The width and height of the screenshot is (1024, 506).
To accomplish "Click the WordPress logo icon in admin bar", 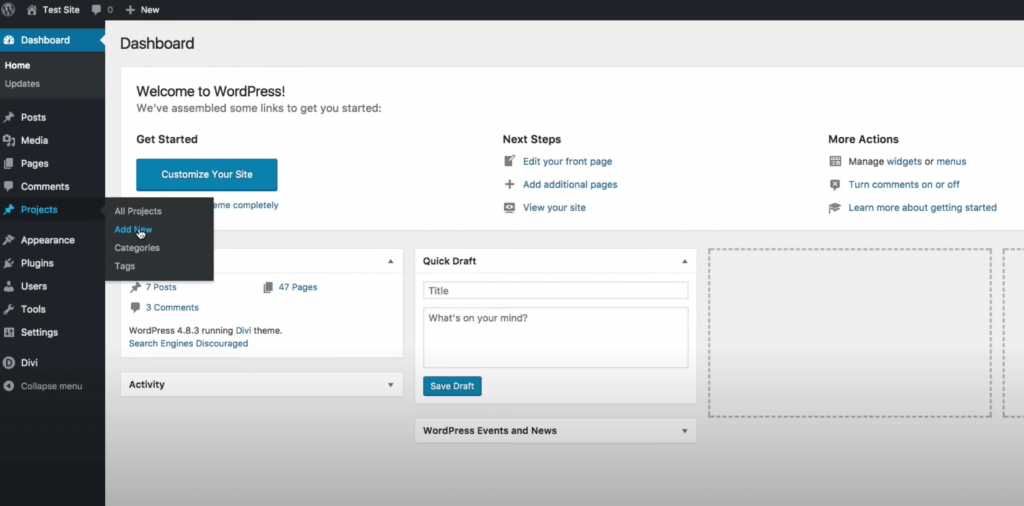I will tap(8, 10).
